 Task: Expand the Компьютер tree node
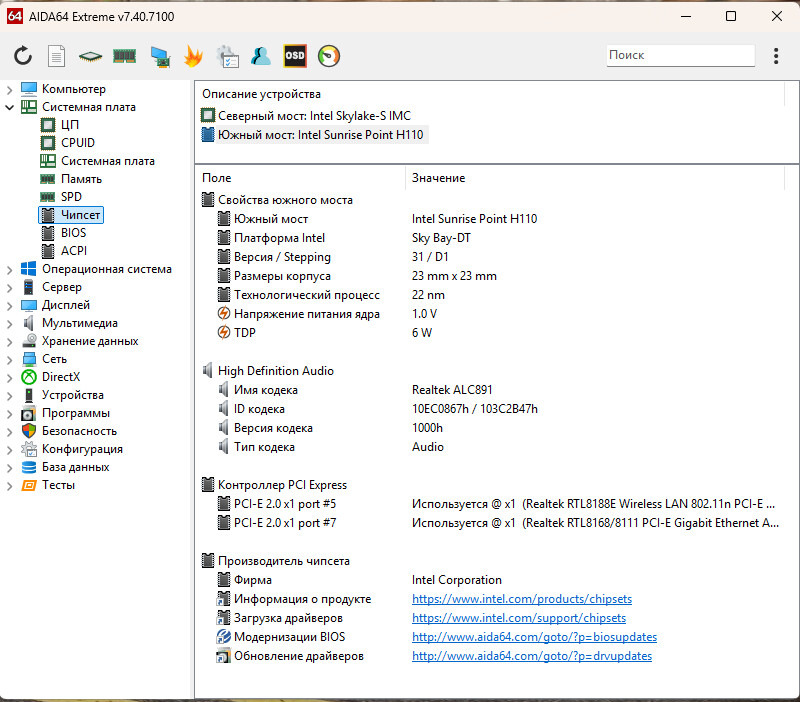click(x=9, y=89)
